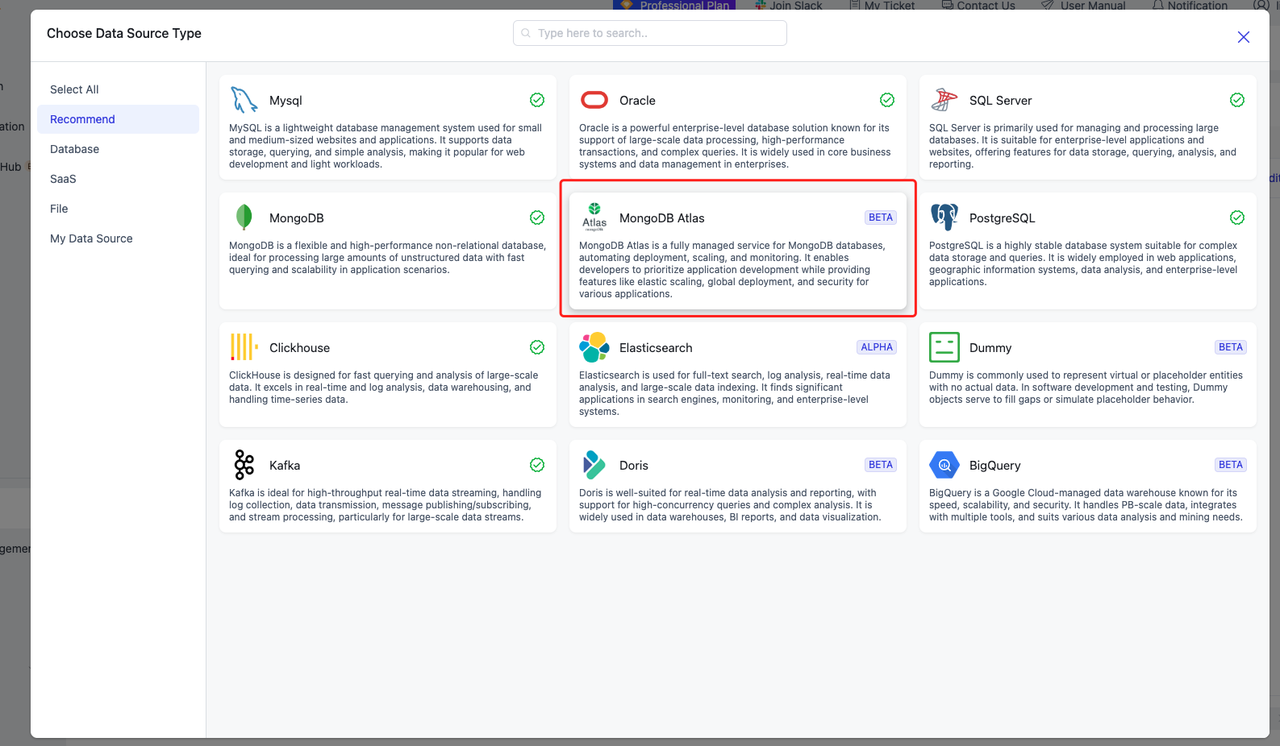Focus the 'Type here to search..' field
The height and width of the screenshot is (746, 1280).
(x=650, y=33)
